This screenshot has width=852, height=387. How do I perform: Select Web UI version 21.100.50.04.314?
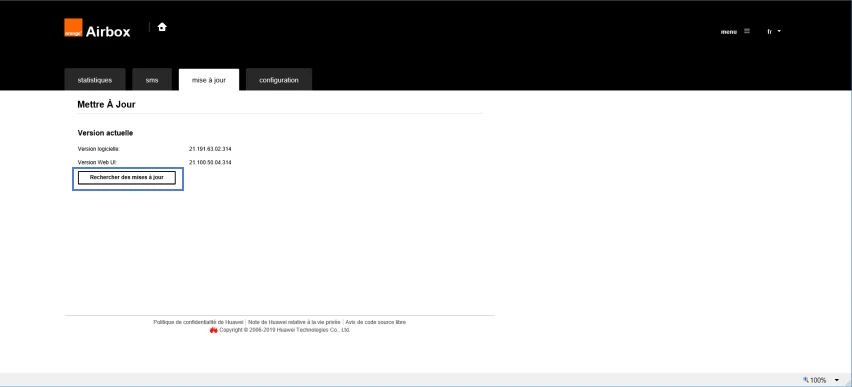[210, 163]
